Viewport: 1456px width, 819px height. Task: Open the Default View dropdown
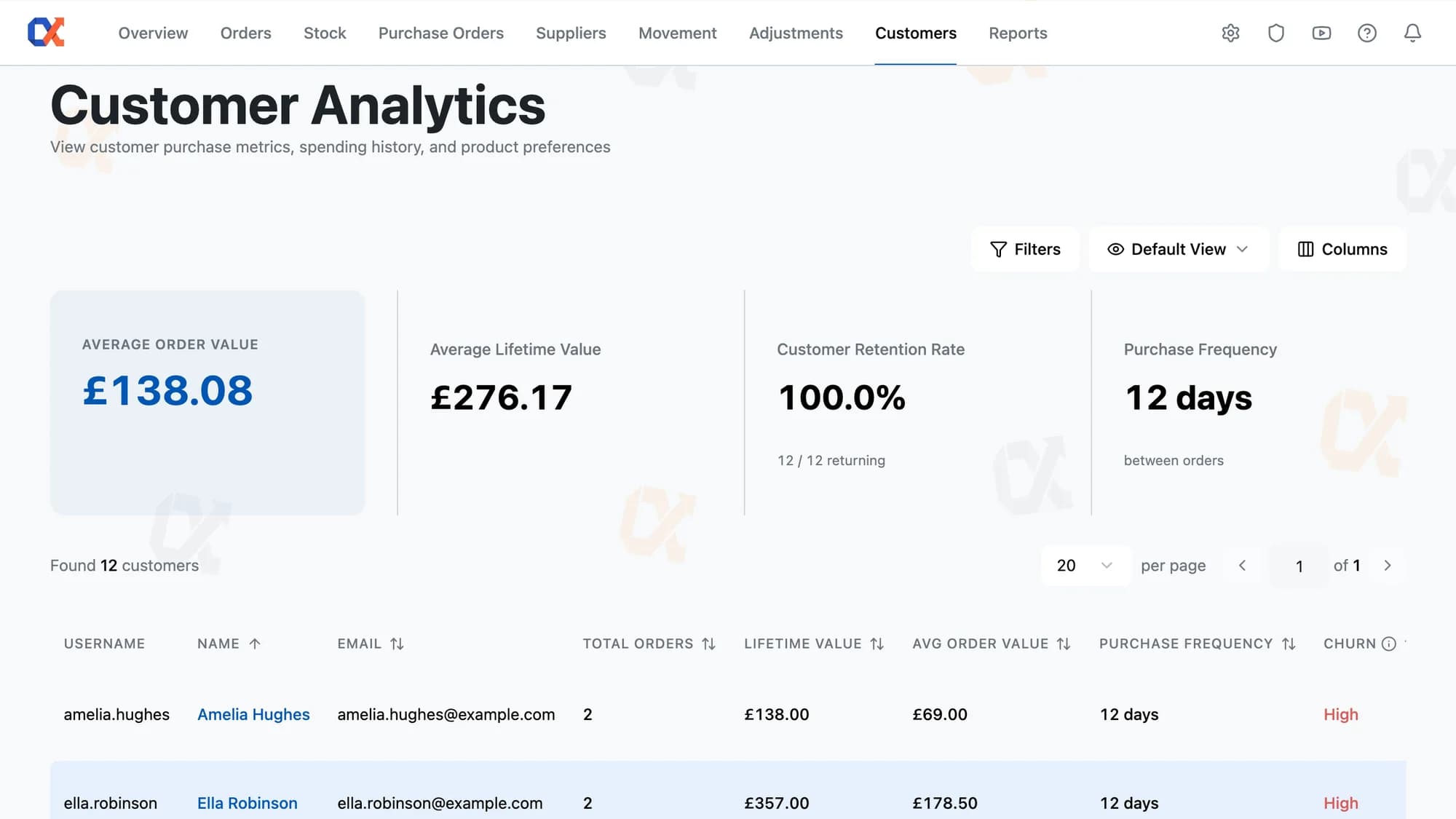(x=1179, y=249)
